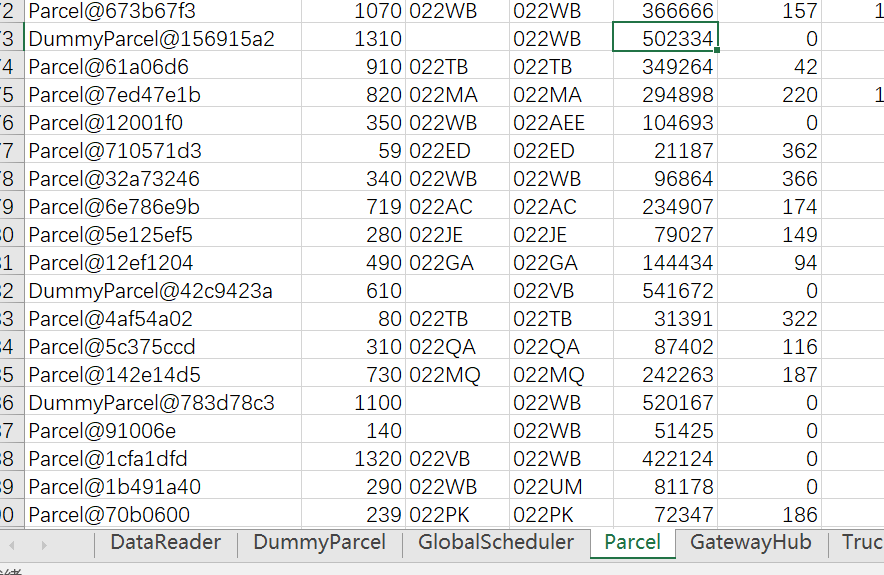Switch to the GatewayHub sheet tab
This screenshot has height=575, width=884.
[751, 542]
